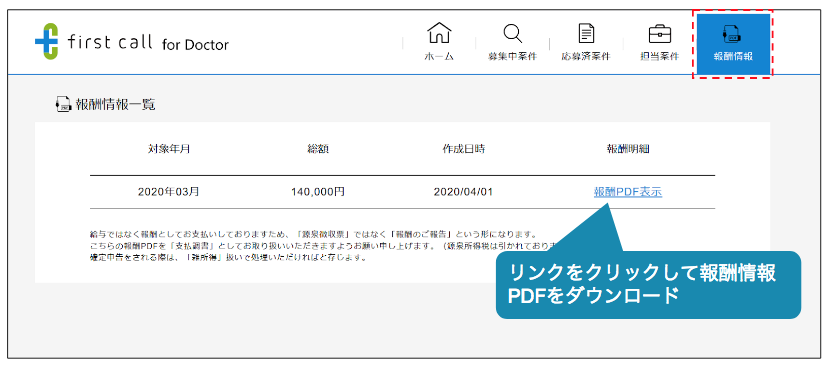Click the note line starting 確定申告をされる際は
This screenshot has width=829, height=367.
click(x=228, y=258)
